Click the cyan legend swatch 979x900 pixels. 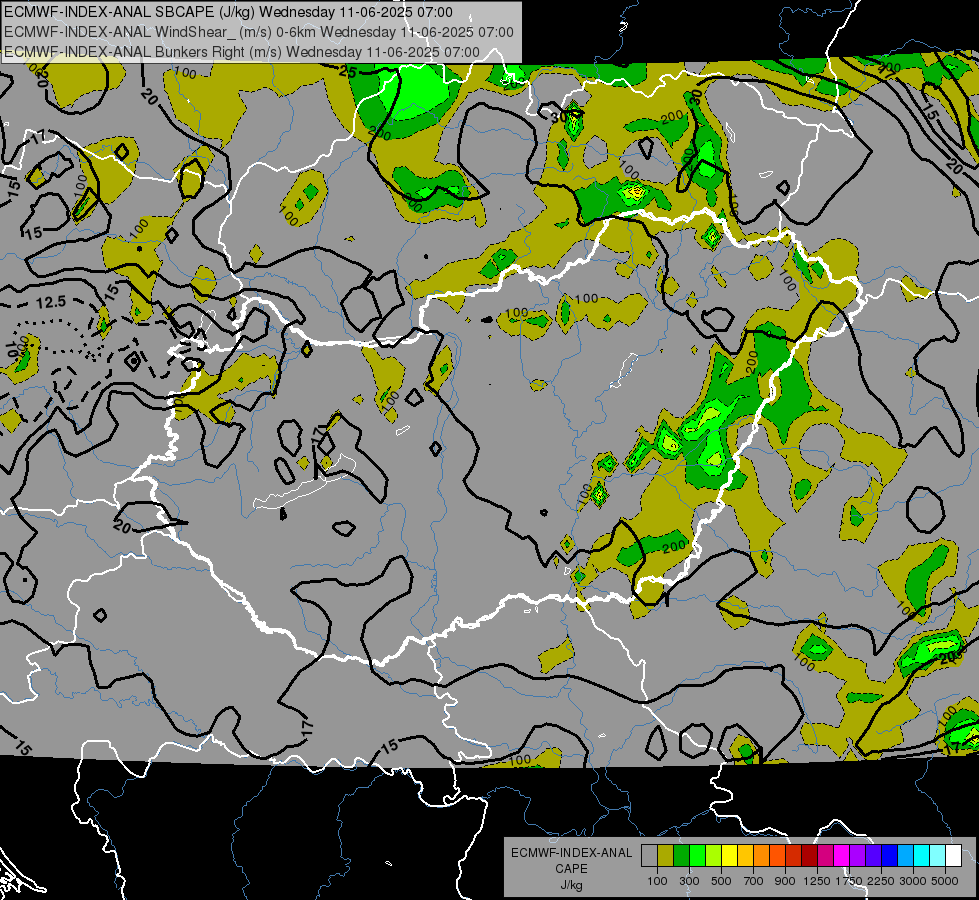tap(922, 856)
